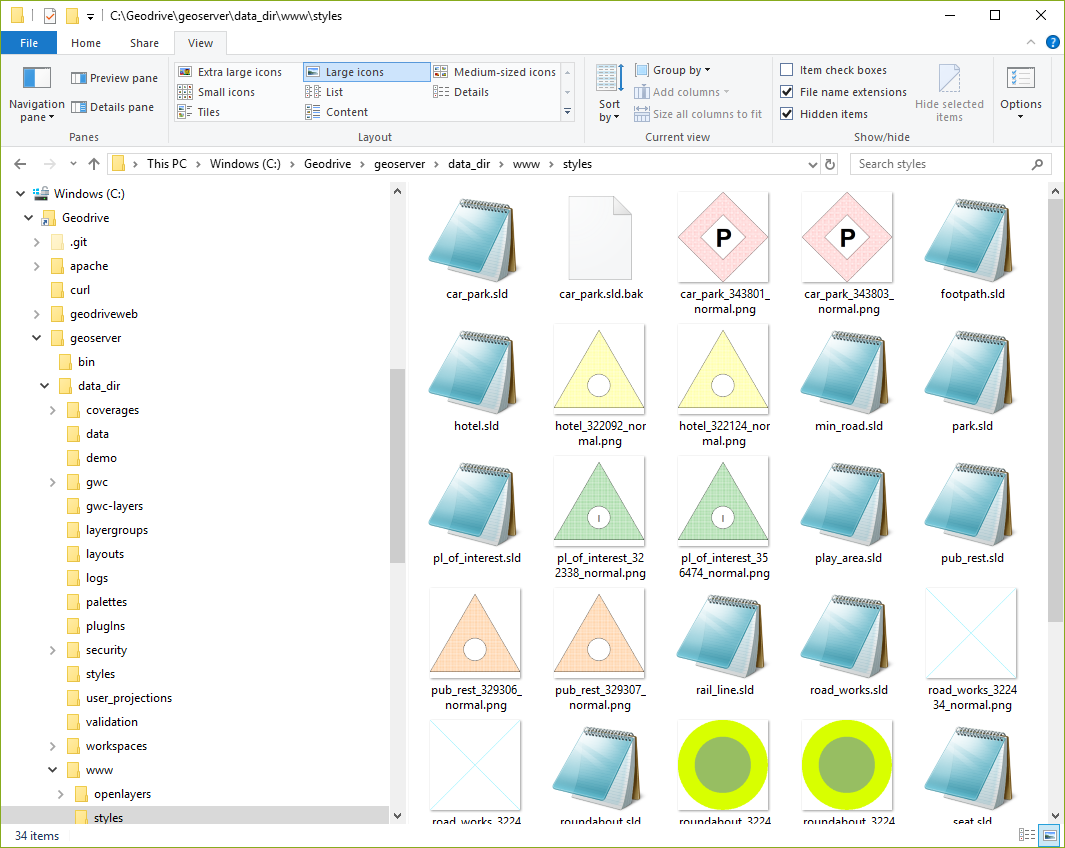
Task: Collapse the Windows (C:) tree node
Action: click(20, 193)
